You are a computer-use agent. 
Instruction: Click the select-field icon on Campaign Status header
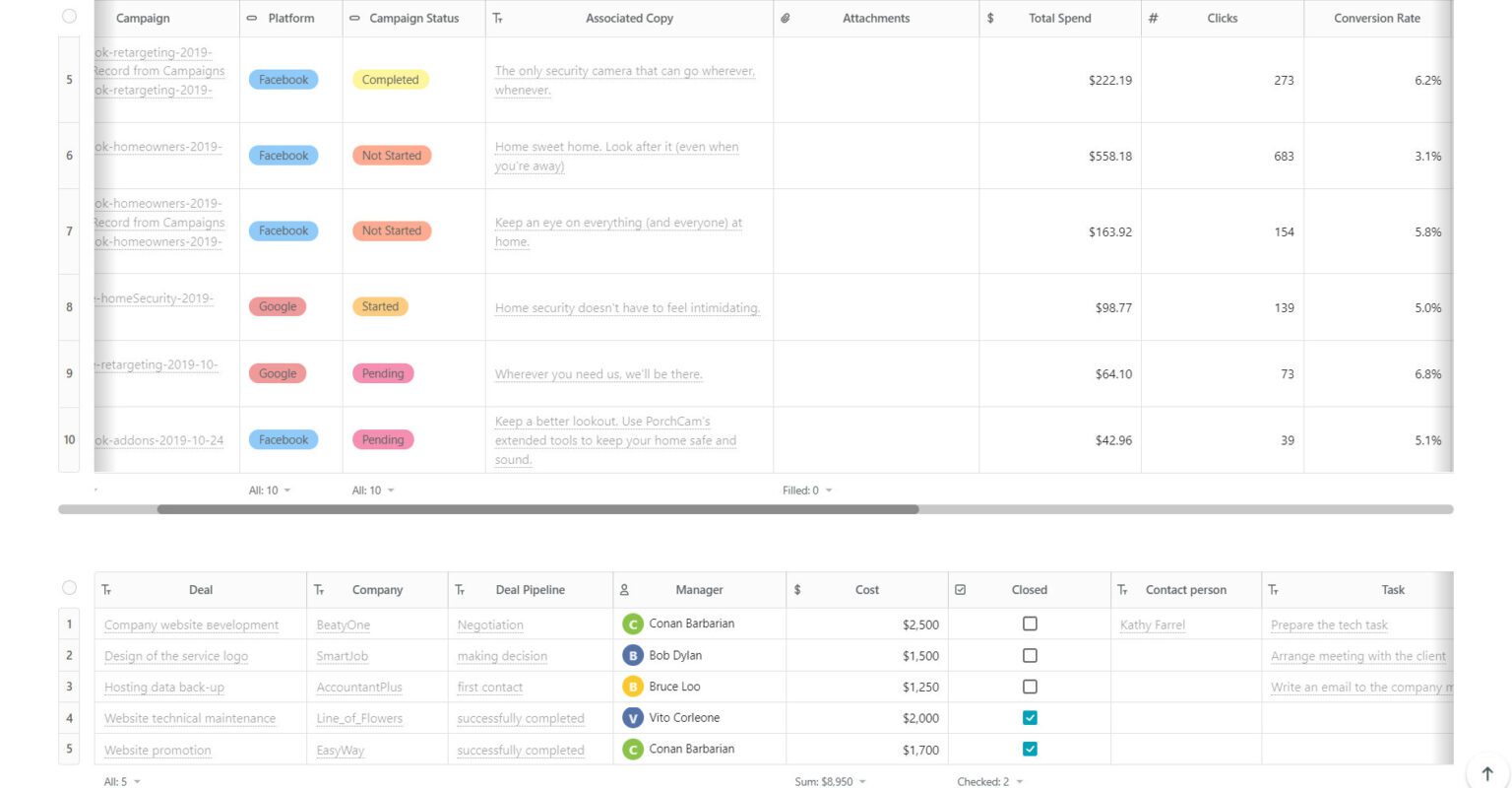pyautogui.click(x=354, y=18)
